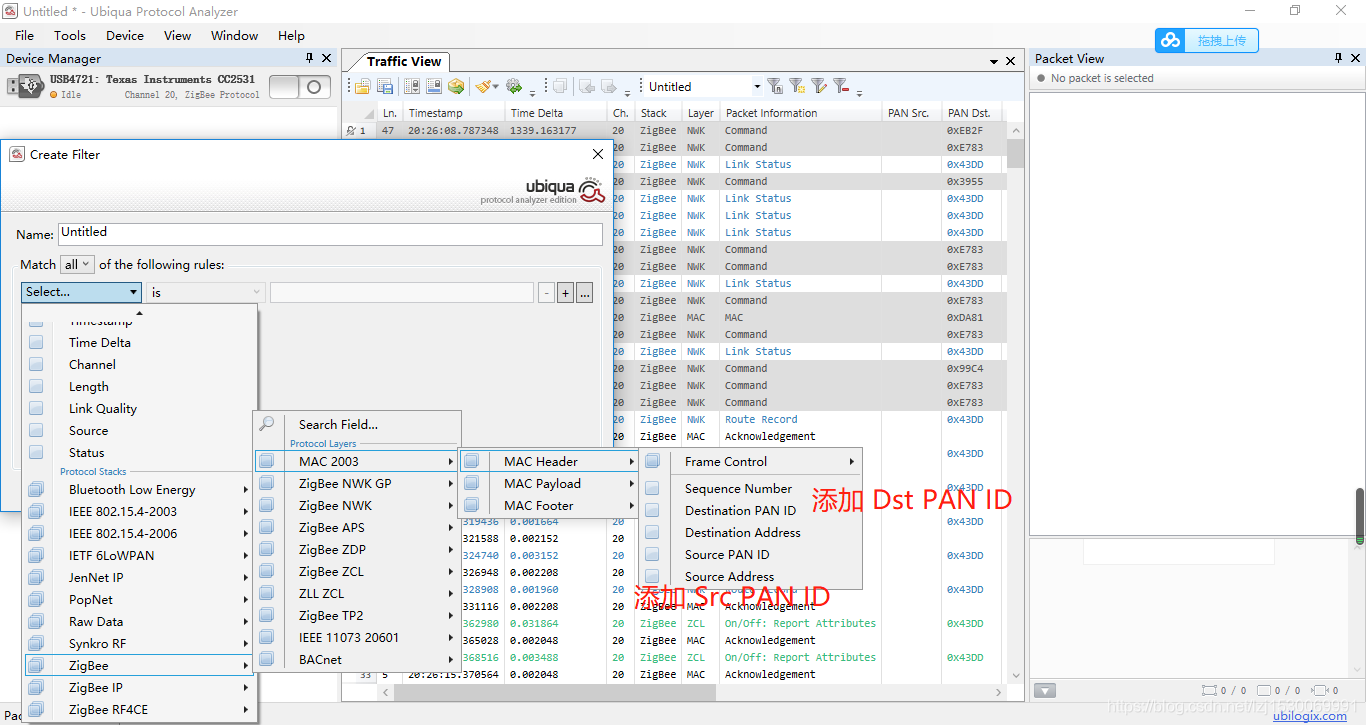This screenshot has width=1366, height=725.
Task: Click the scroll-up arrow in field list
Action: point(139,313)
